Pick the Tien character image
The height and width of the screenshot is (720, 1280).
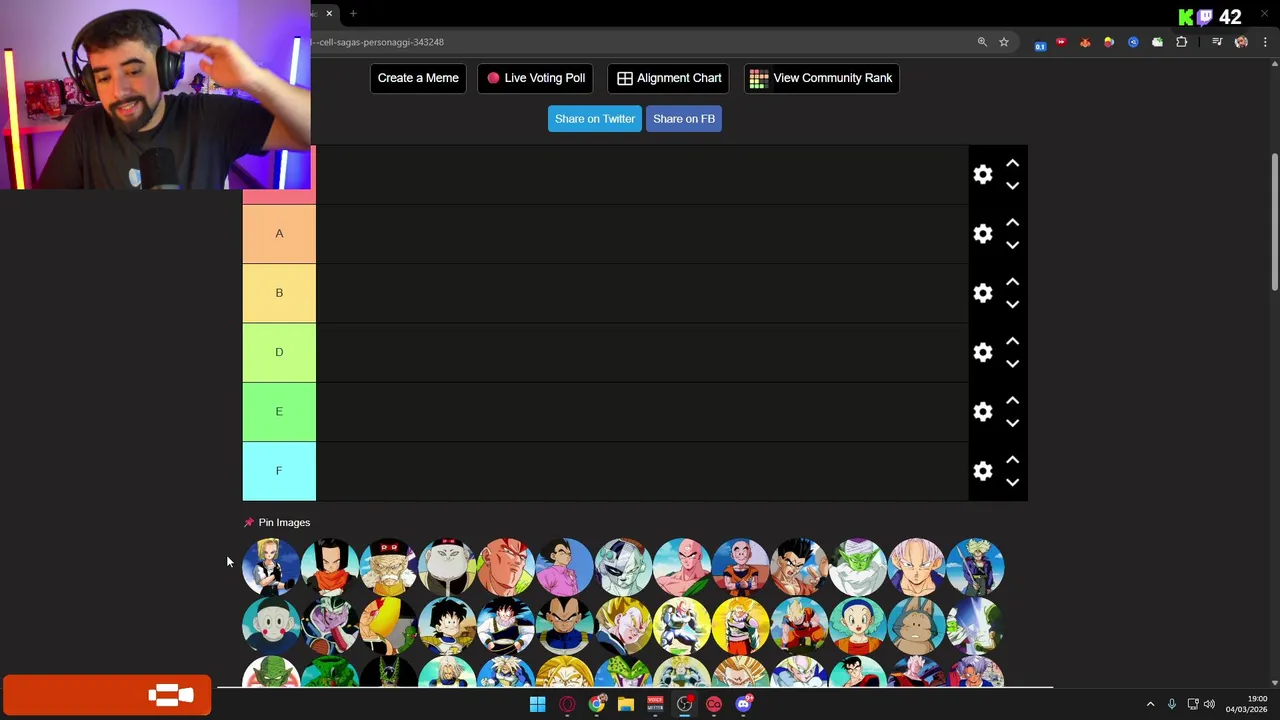pos(682,566)
